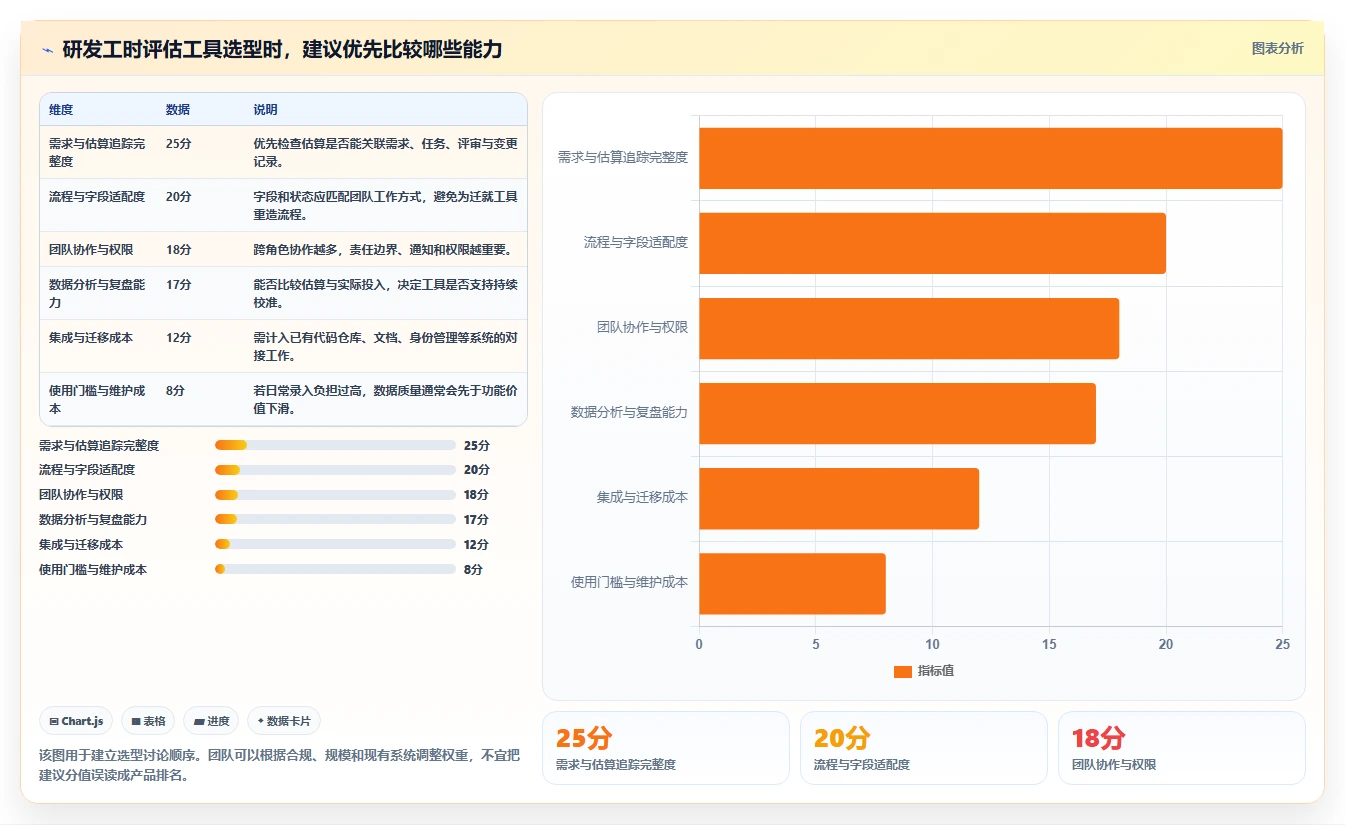Click the description starting 能否比较估算与实际投入
Screen dimensions: 1345x825
pyautogui.click(x=386, y=294)
